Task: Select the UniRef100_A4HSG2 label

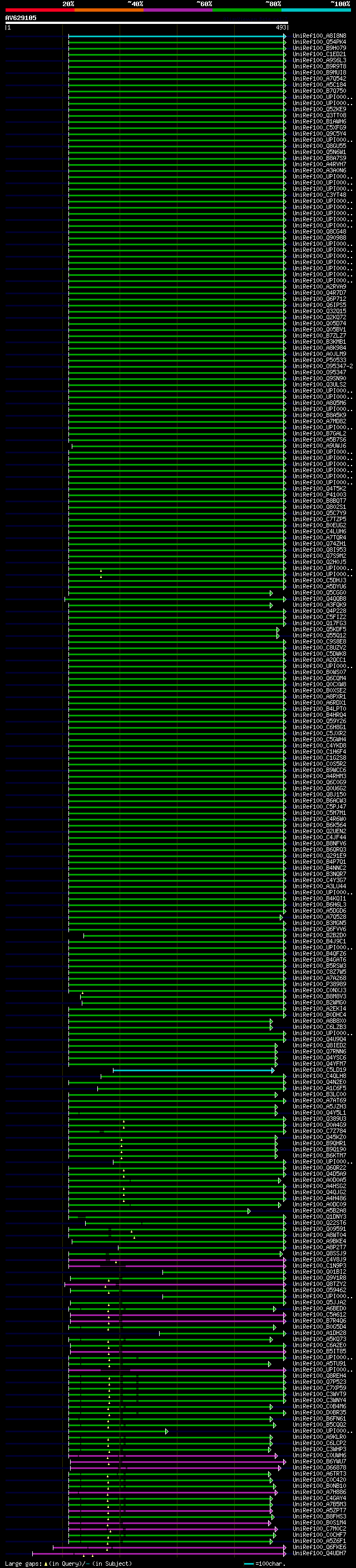Action: point(319,1186)
